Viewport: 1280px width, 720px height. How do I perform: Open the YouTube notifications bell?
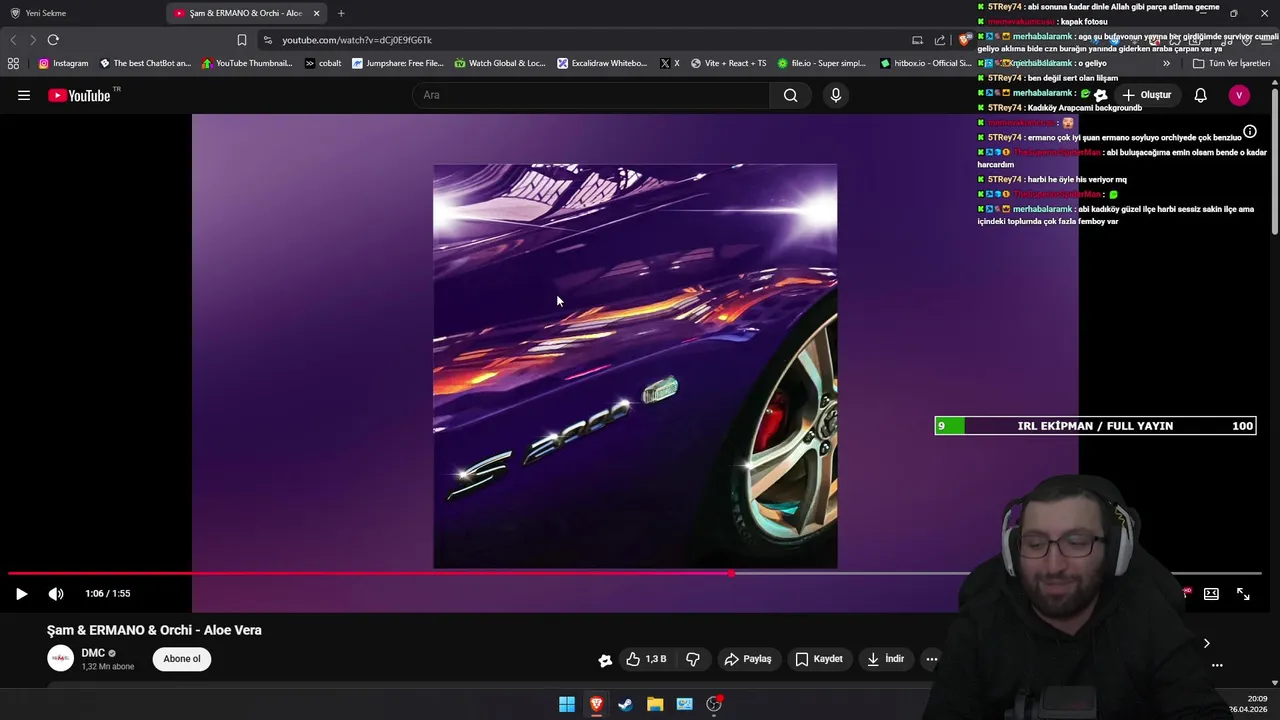1201,95
